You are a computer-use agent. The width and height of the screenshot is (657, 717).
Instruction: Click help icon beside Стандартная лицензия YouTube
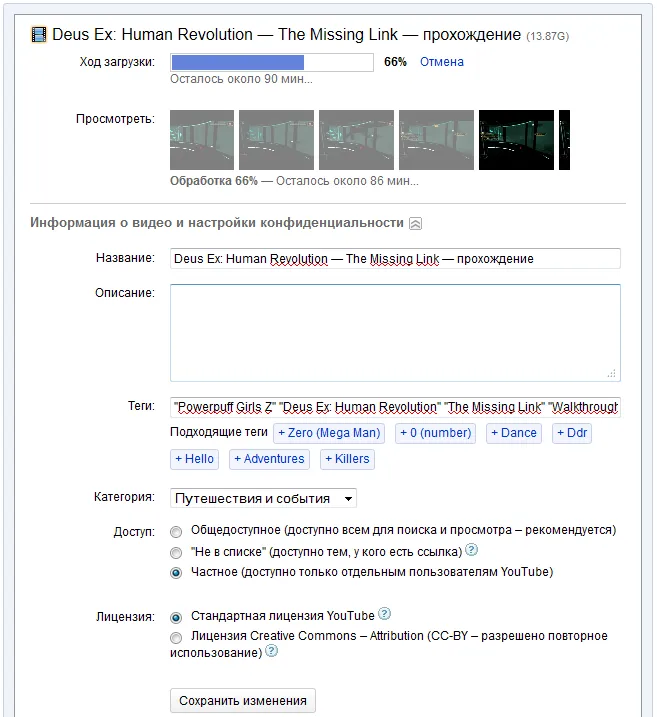pyautogui.click(x=385, y=614)
